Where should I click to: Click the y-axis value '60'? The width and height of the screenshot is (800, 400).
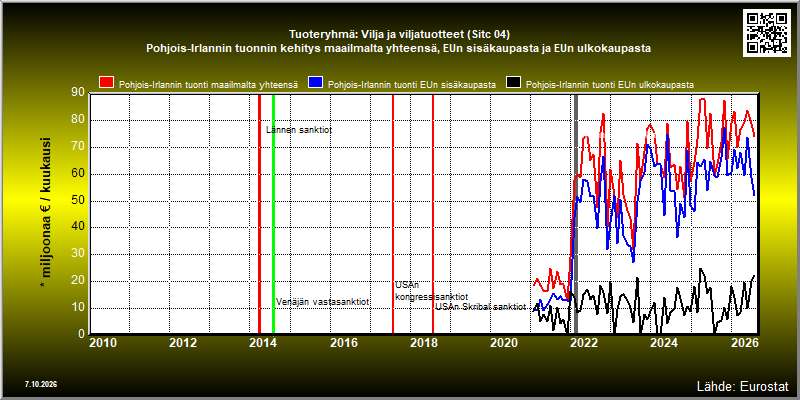(78, 173)
